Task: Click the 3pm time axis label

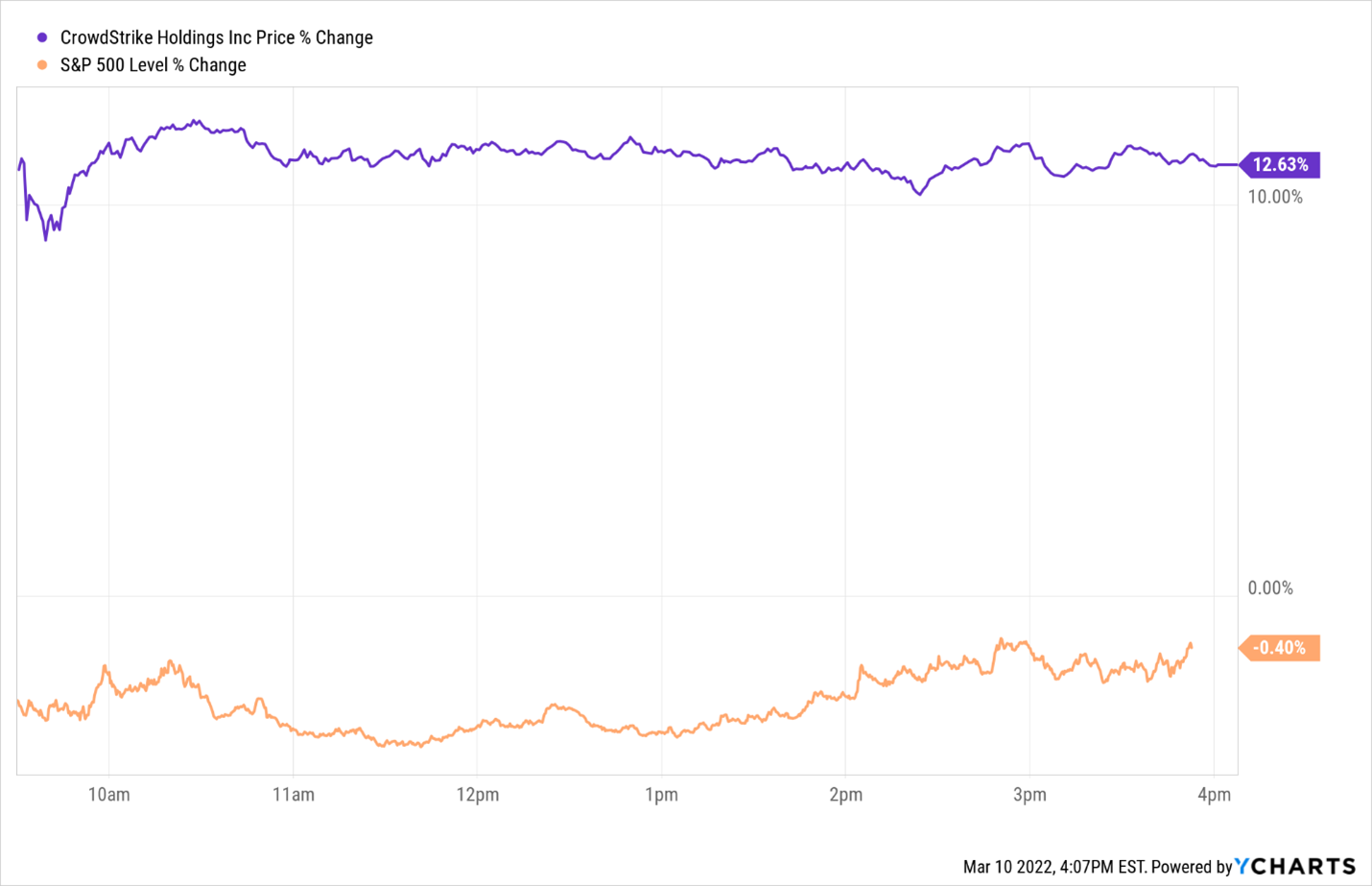Action: pos(1029,795)
